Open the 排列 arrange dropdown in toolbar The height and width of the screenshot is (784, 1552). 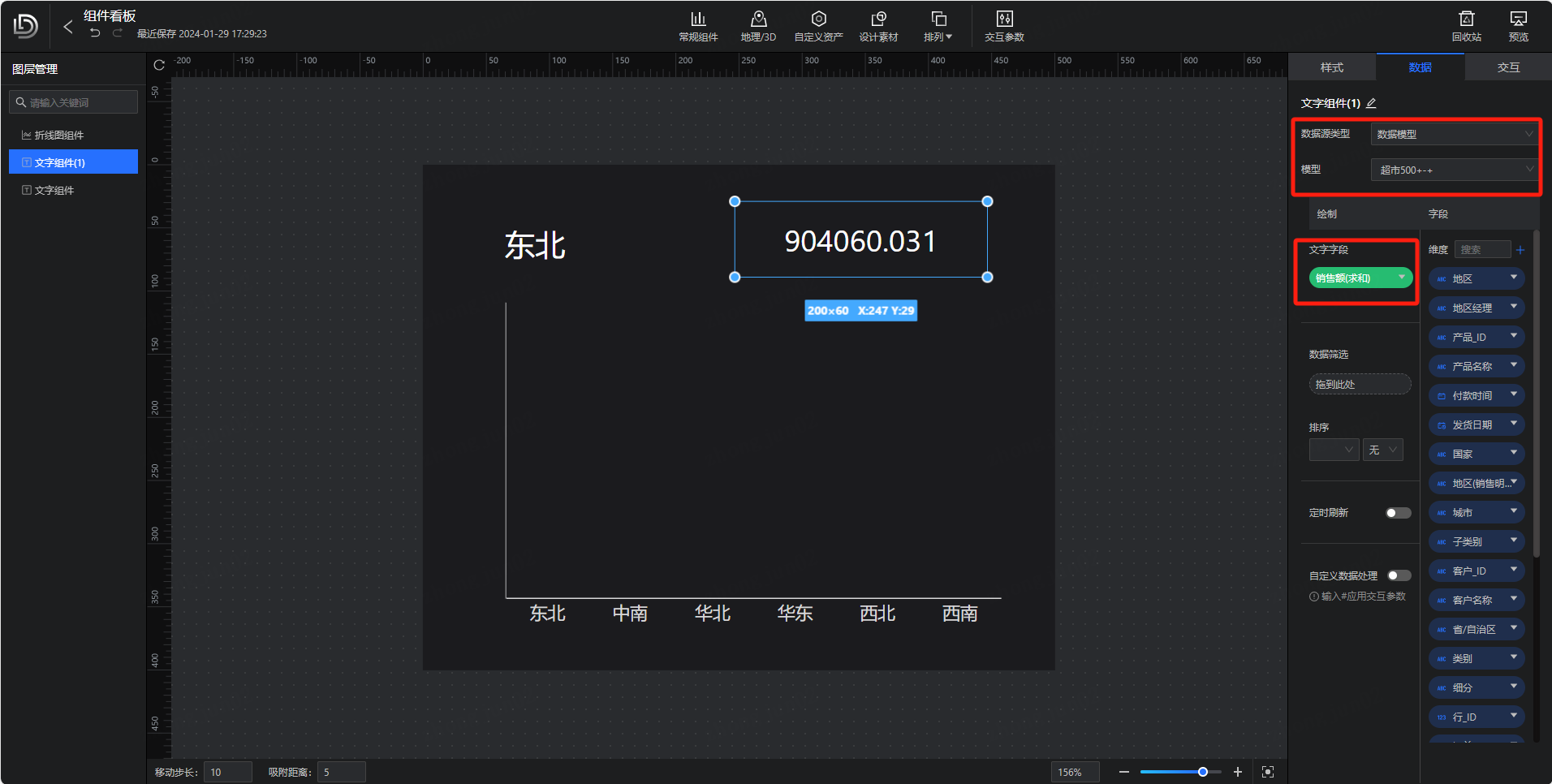click(x=938, y=26)
